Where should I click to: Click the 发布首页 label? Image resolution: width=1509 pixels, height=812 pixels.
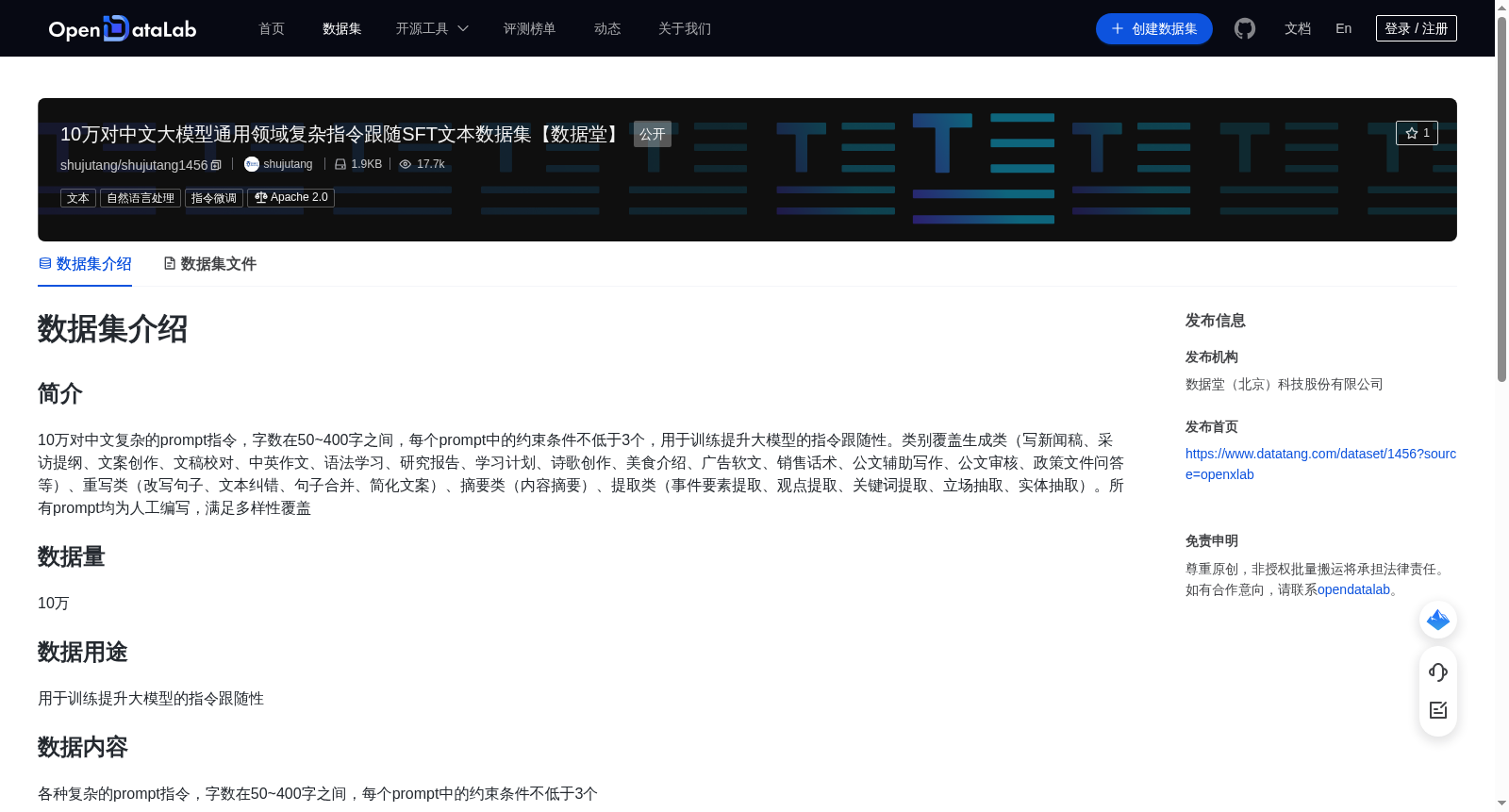coord(1212,426)
